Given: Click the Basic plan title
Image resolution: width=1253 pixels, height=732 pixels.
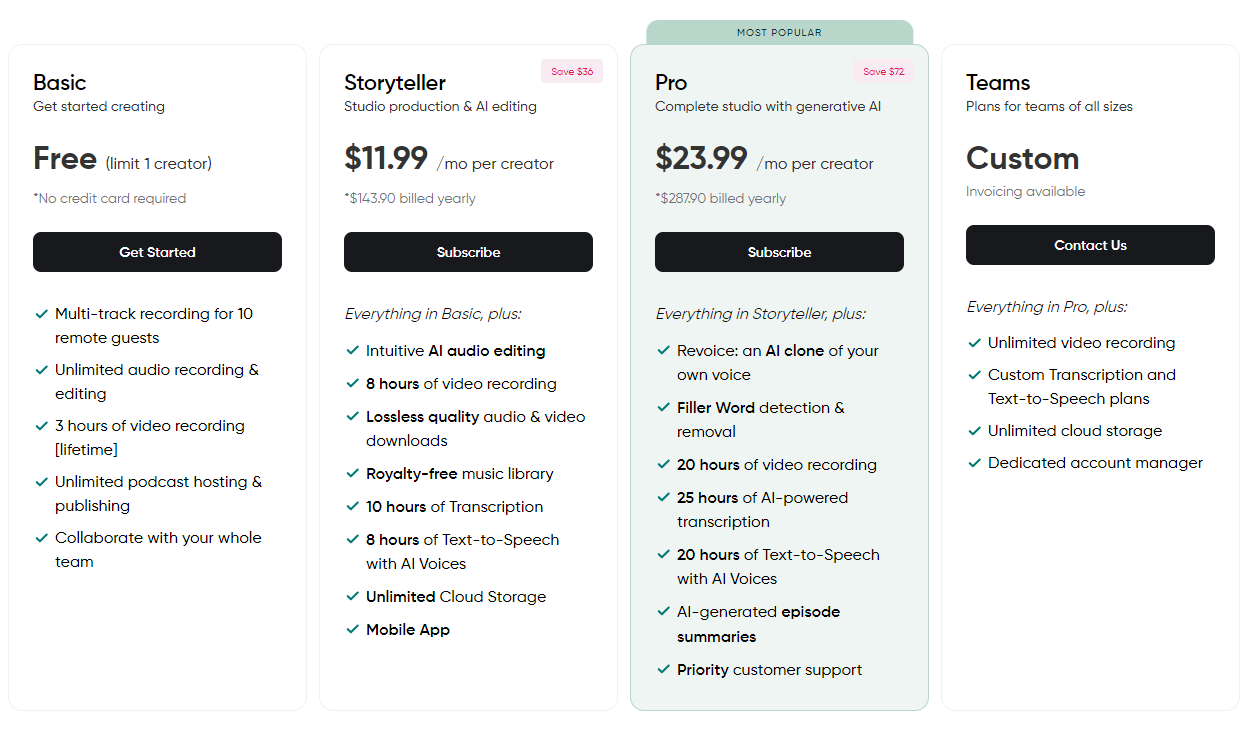Looking at the screenshot, I should coord(60,82).
